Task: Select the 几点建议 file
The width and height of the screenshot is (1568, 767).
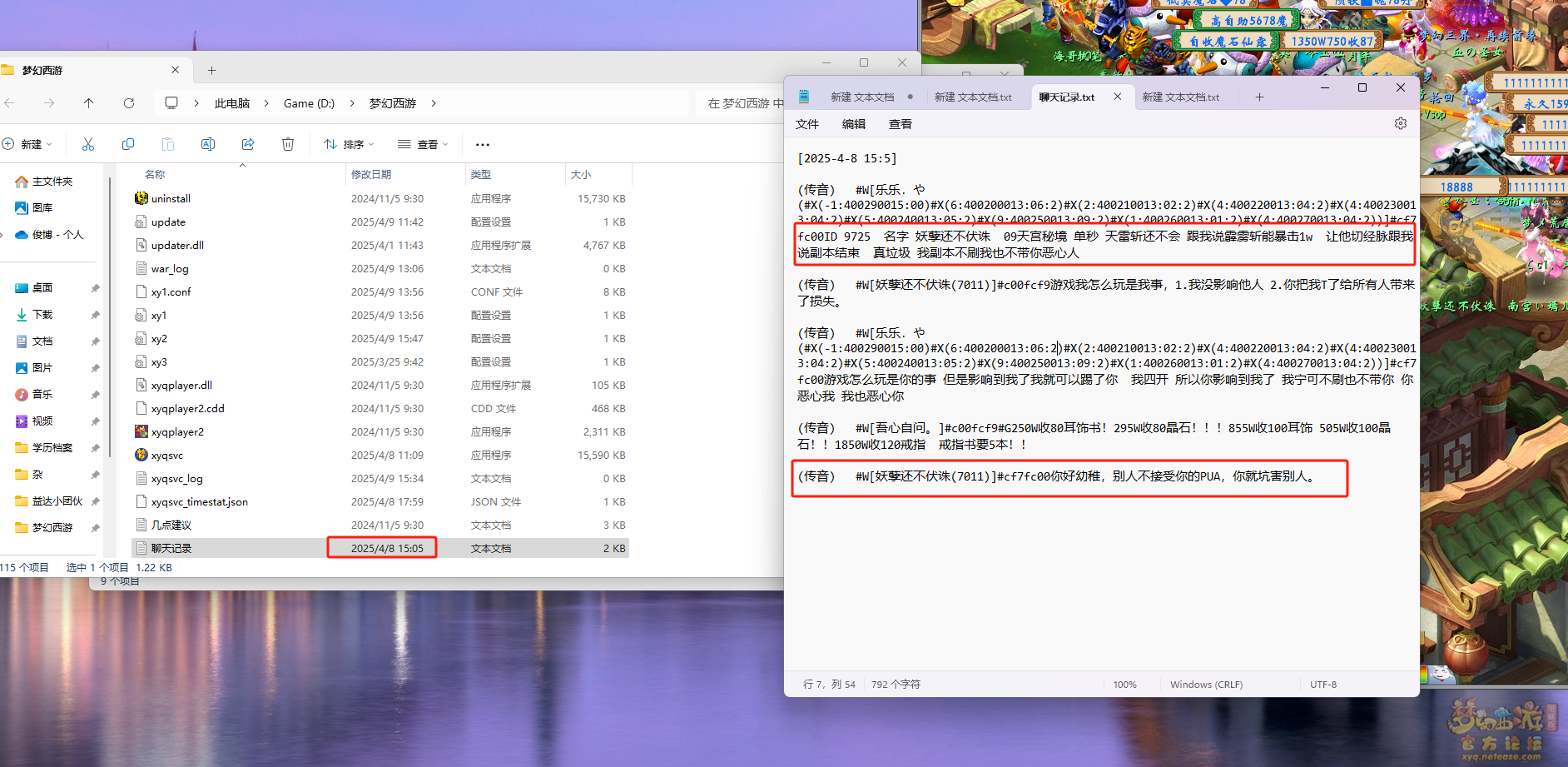Action: point(171,525)
